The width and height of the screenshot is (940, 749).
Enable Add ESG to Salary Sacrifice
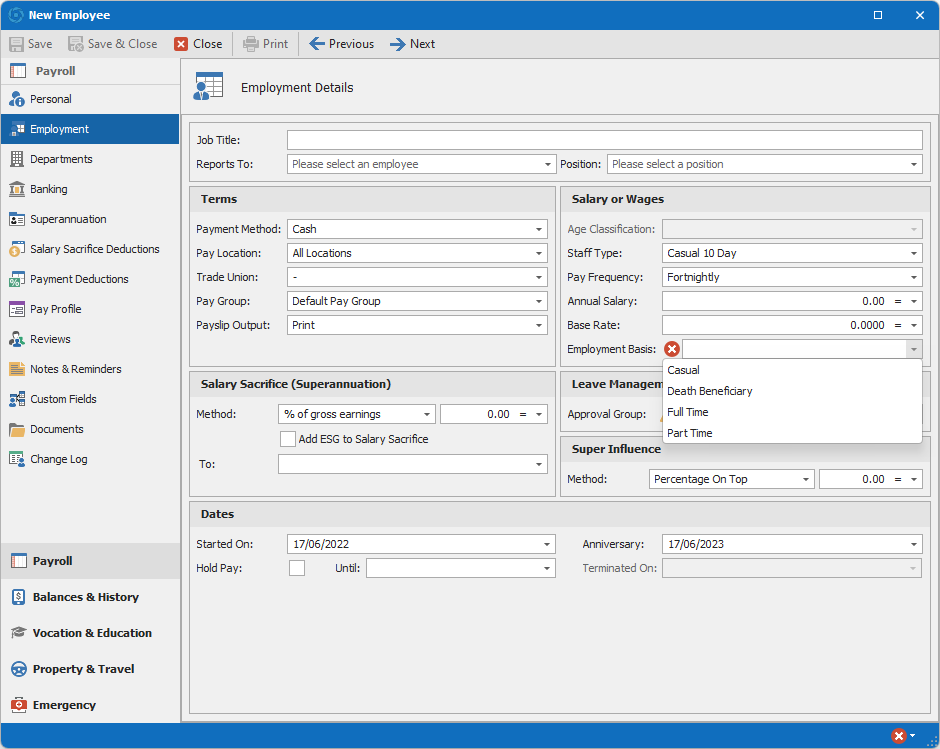[x=288, y=439]
